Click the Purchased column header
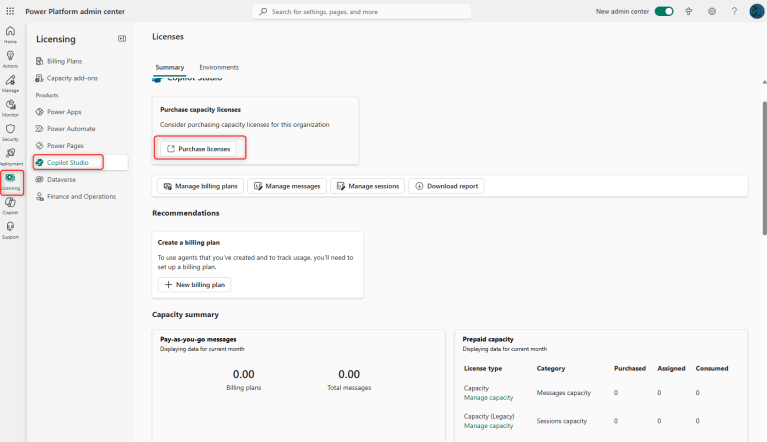The height and width of the screenshot is (442, 767). click(630, 369)
